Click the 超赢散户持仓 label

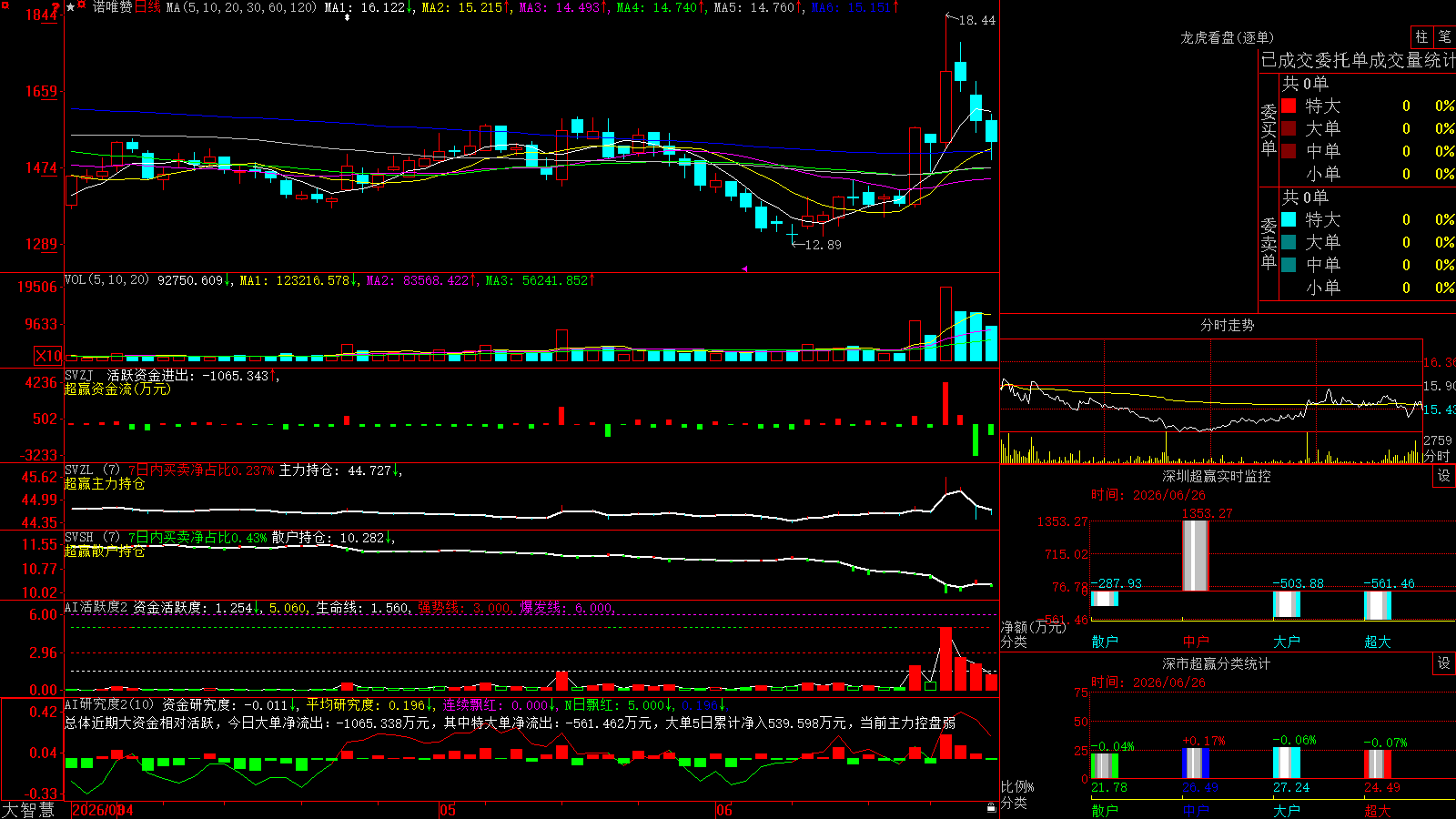105,551
